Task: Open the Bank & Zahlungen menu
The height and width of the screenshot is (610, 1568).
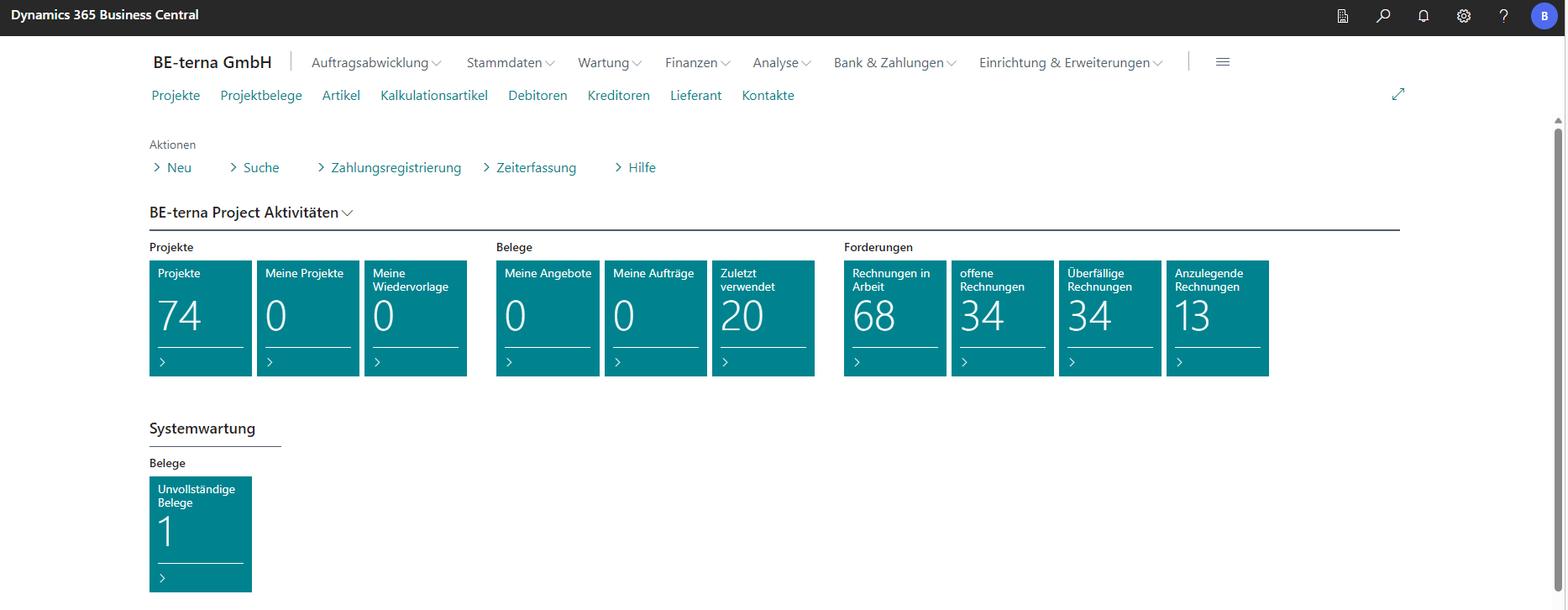Action: click(894, 63)
